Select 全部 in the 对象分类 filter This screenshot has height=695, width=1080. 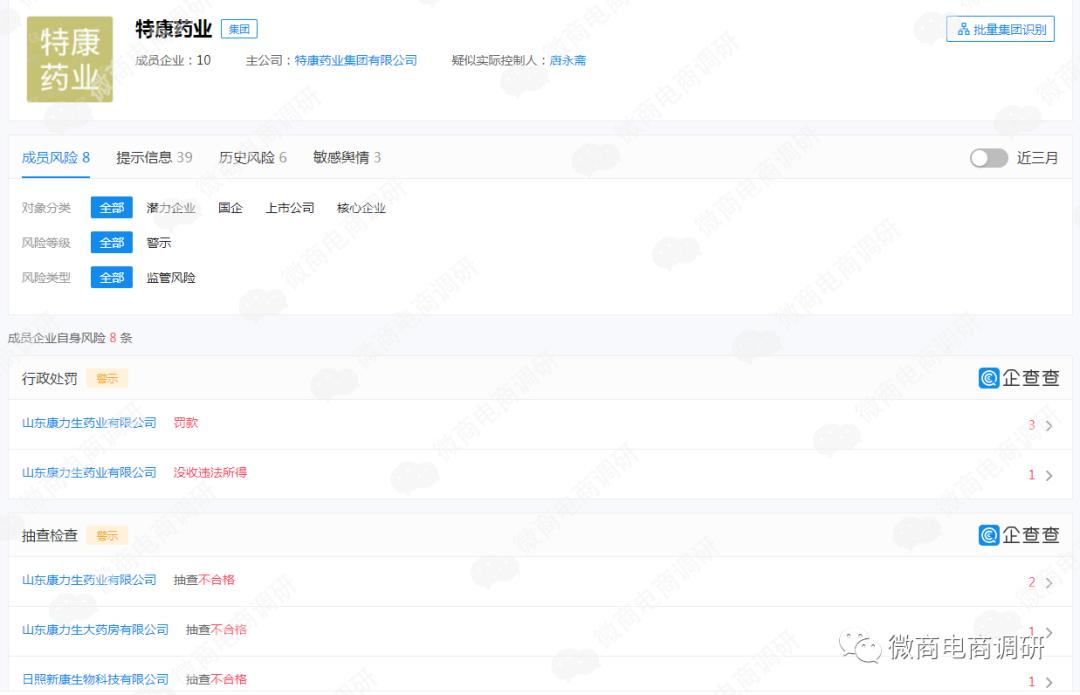click(x=112, y=207)
